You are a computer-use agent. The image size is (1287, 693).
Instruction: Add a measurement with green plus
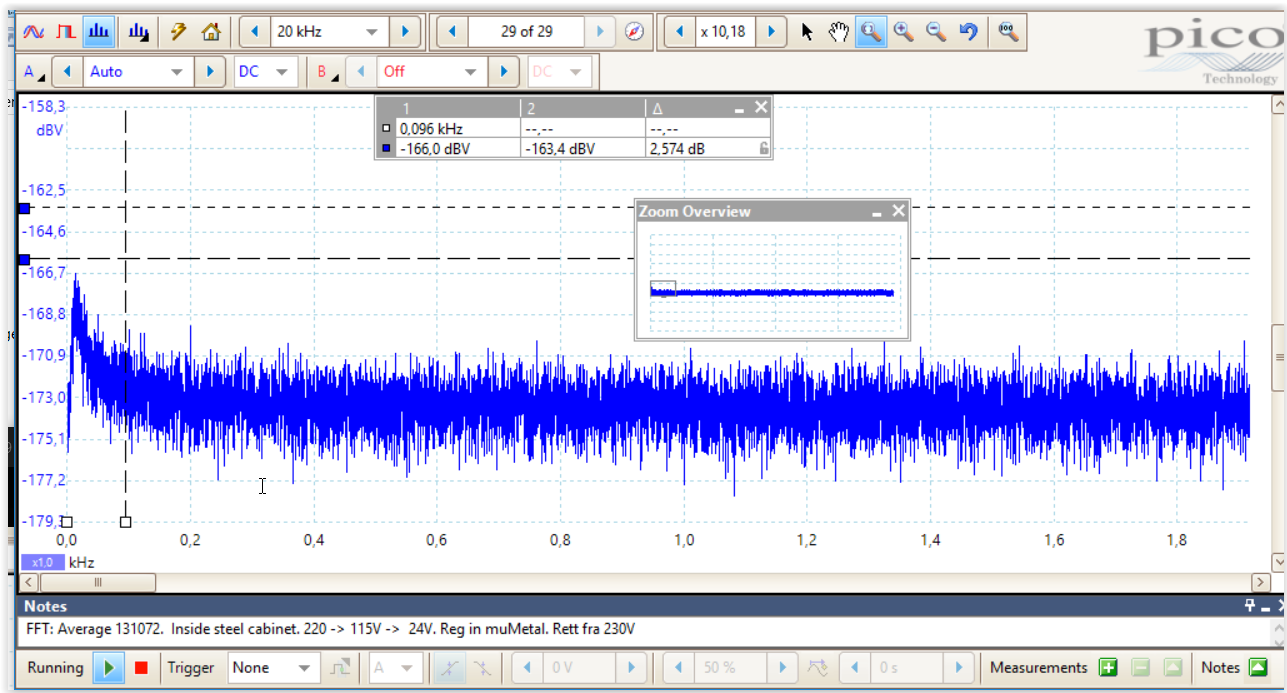click(x=1107, y=667)
